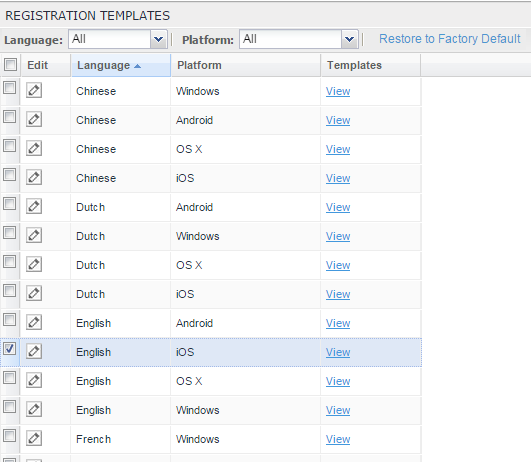Check the Dutch Windows row checkbox
Screen dimensions: 531x462
(x=9, y=233)
